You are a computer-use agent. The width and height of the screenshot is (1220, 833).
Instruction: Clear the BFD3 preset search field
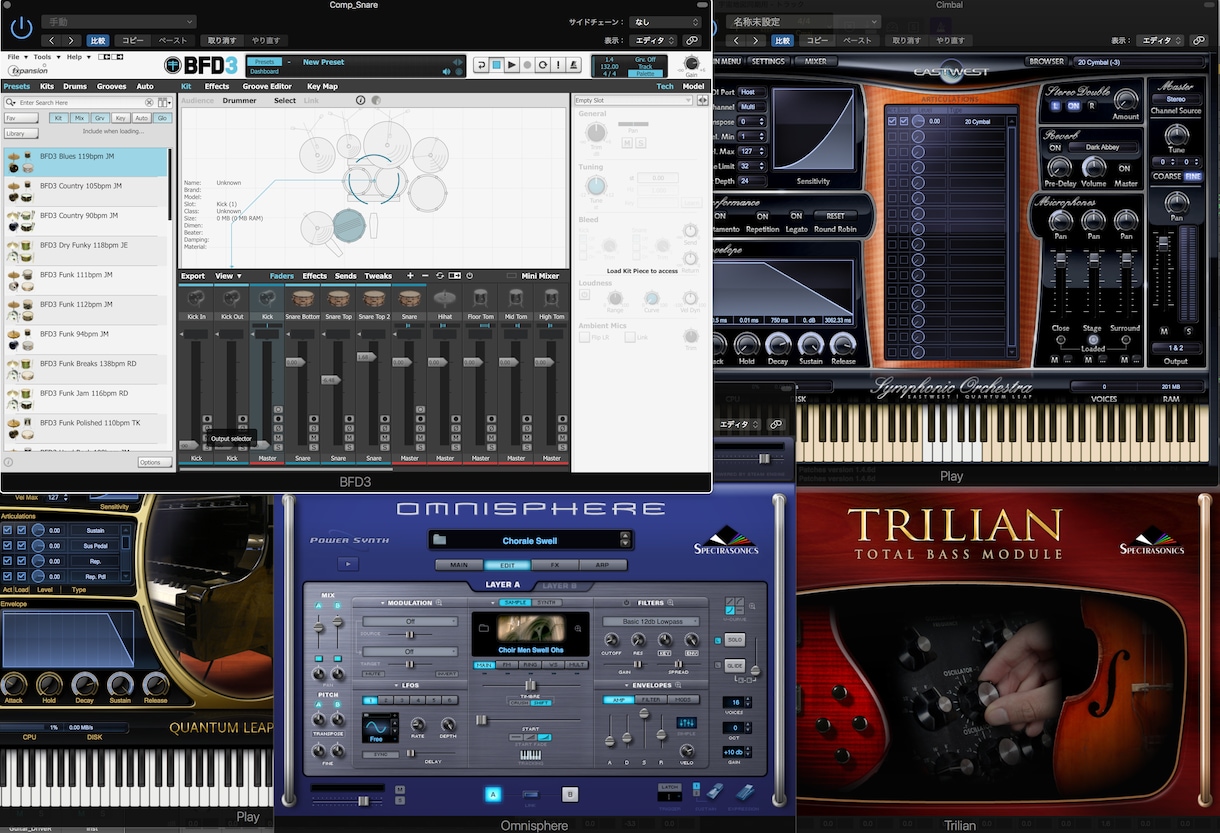[x=150, y=103]
